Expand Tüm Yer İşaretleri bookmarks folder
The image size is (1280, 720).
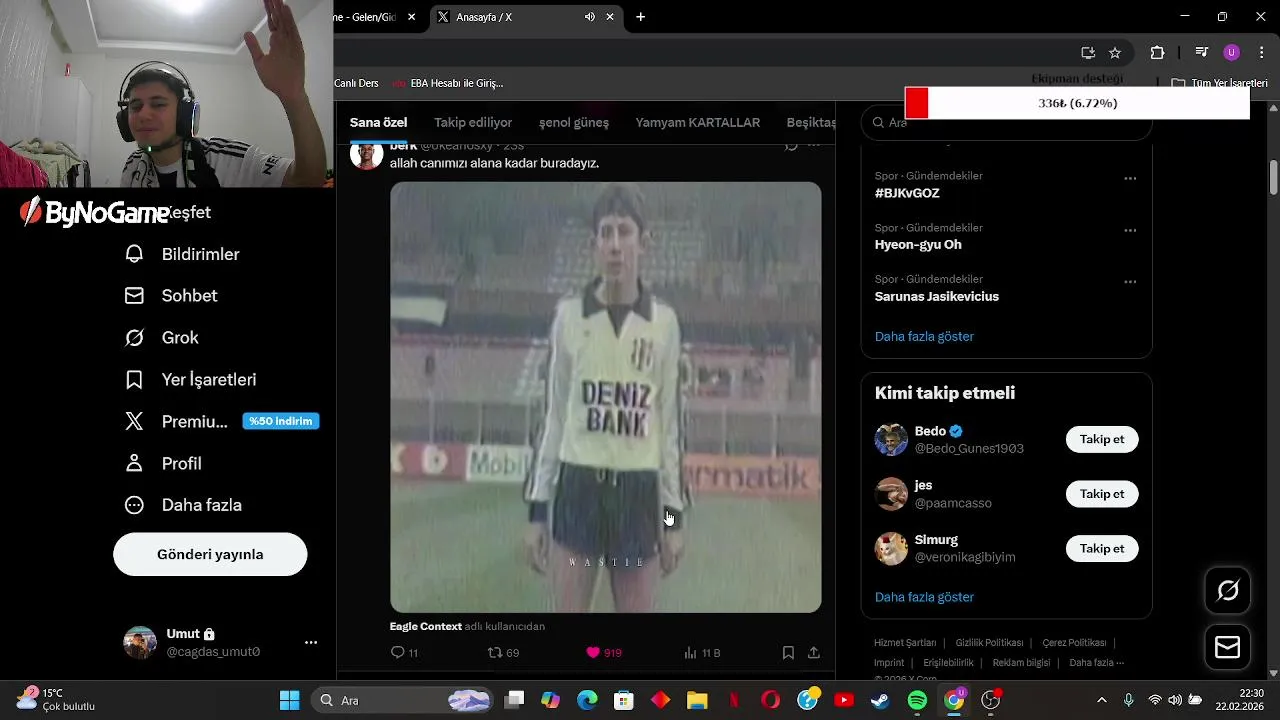coord(1219,83)
